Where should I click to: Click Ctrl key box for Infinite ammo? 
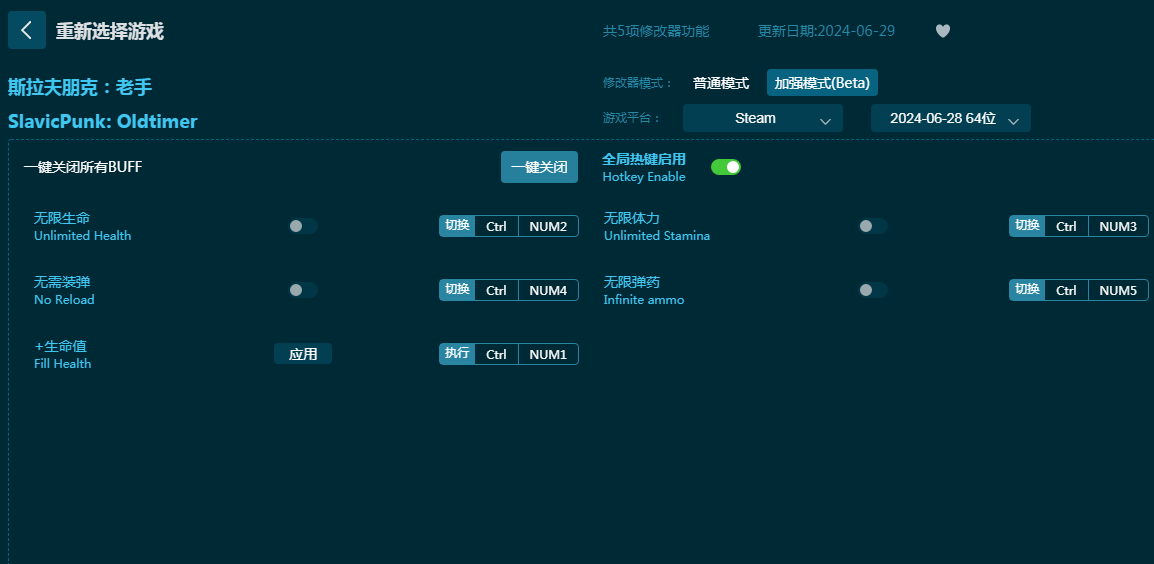1066,290
